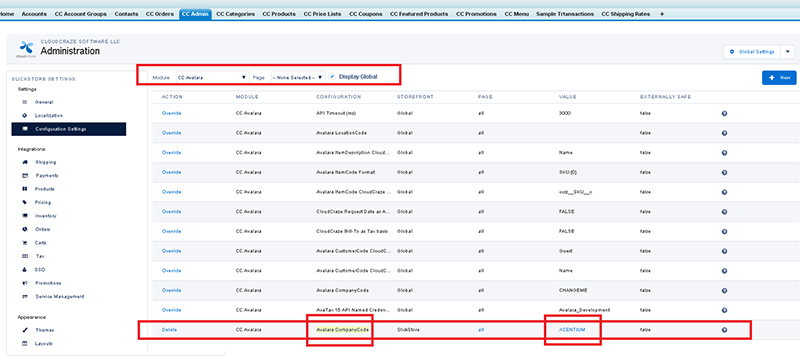Click the Carts shopping cart icon
Image resolution: width=800 pixels, height=361 pixels.
pyautogui.click(x=24, y=243)
